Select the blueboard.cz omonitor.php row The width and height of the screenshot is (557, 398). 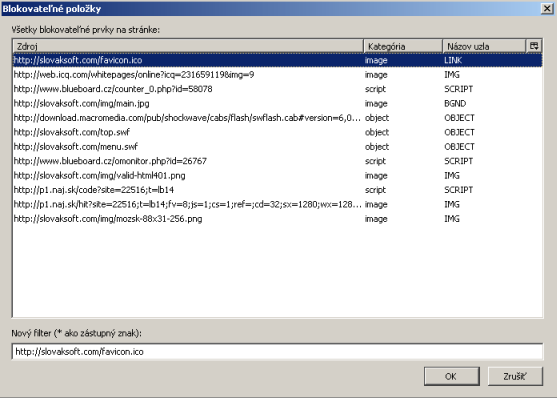click(277, 161)
